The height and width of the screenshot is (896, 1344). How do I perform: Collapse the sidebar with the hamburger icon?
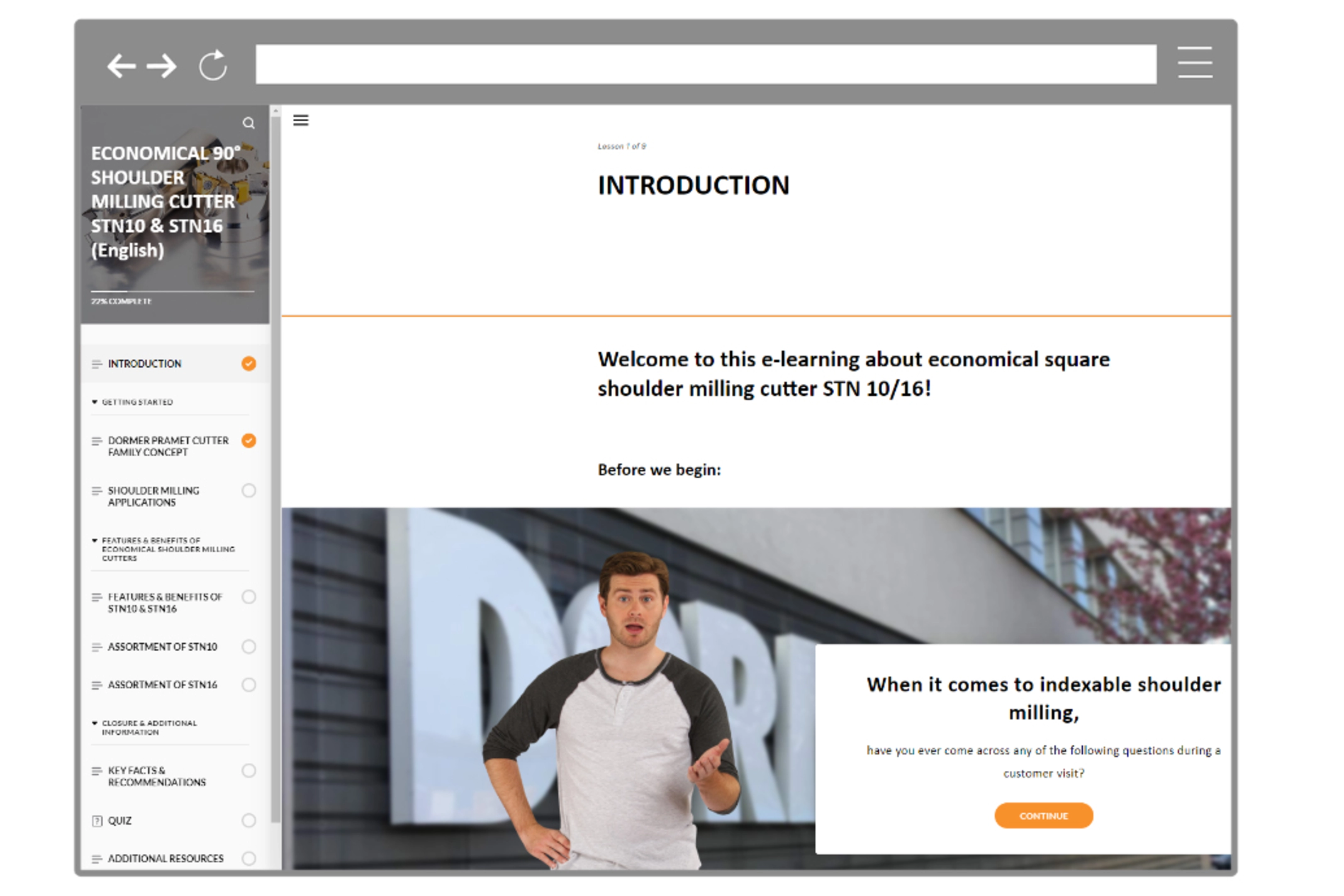pos(301,120)
